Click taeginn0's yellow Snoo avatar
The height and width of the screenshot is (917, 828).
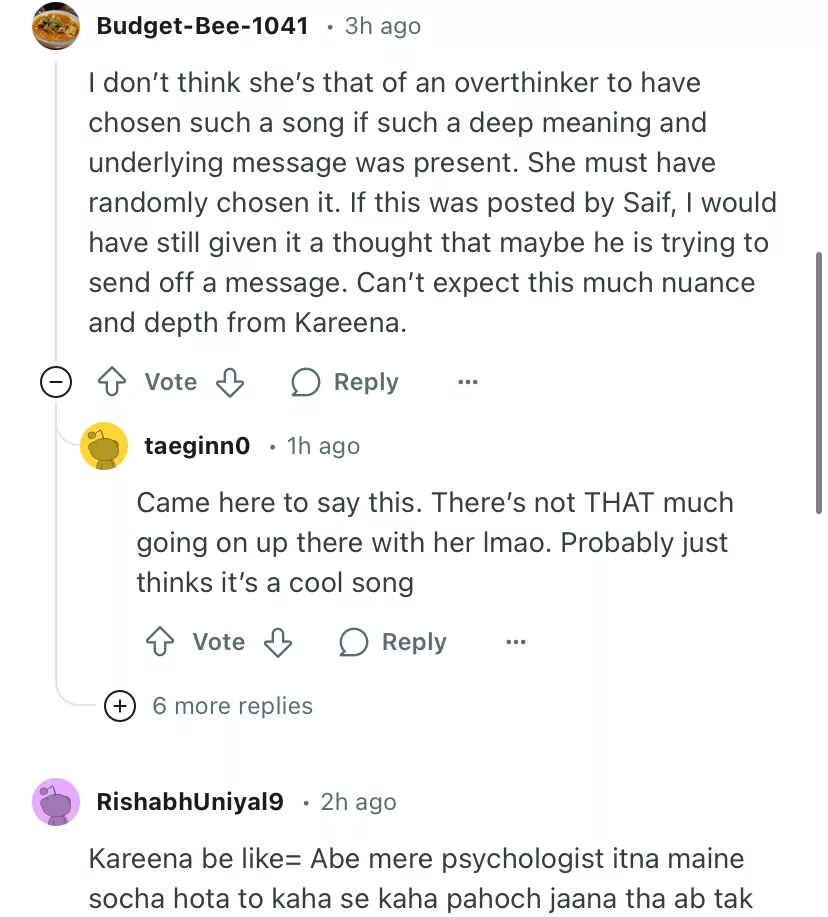(x=104, y=446)
